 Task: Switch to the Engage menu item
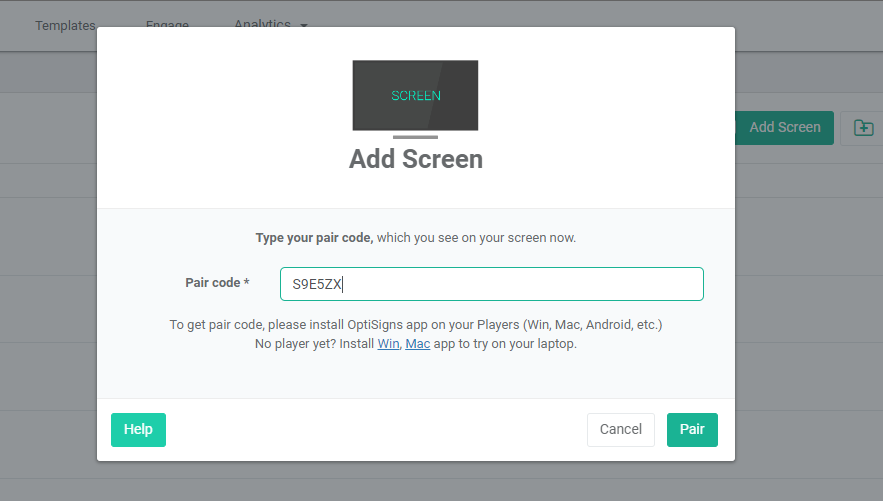tap(166, 25)
